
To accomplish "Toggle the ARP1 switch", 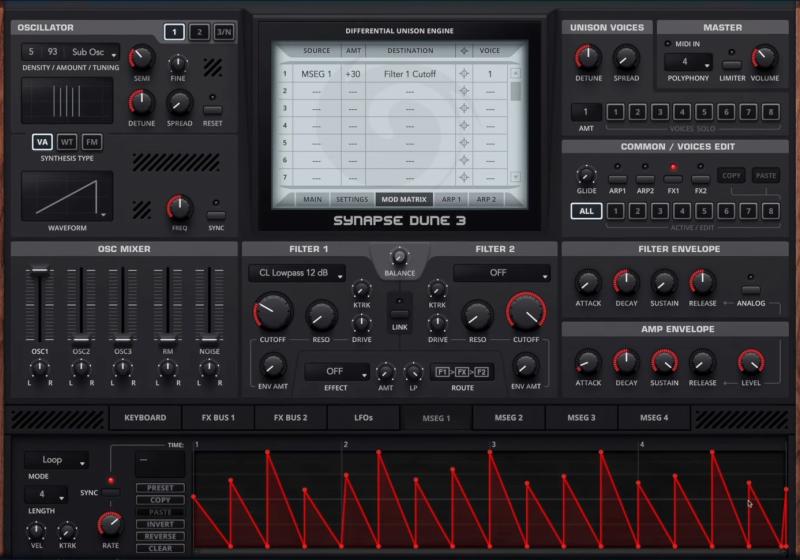I will point(617,179).
